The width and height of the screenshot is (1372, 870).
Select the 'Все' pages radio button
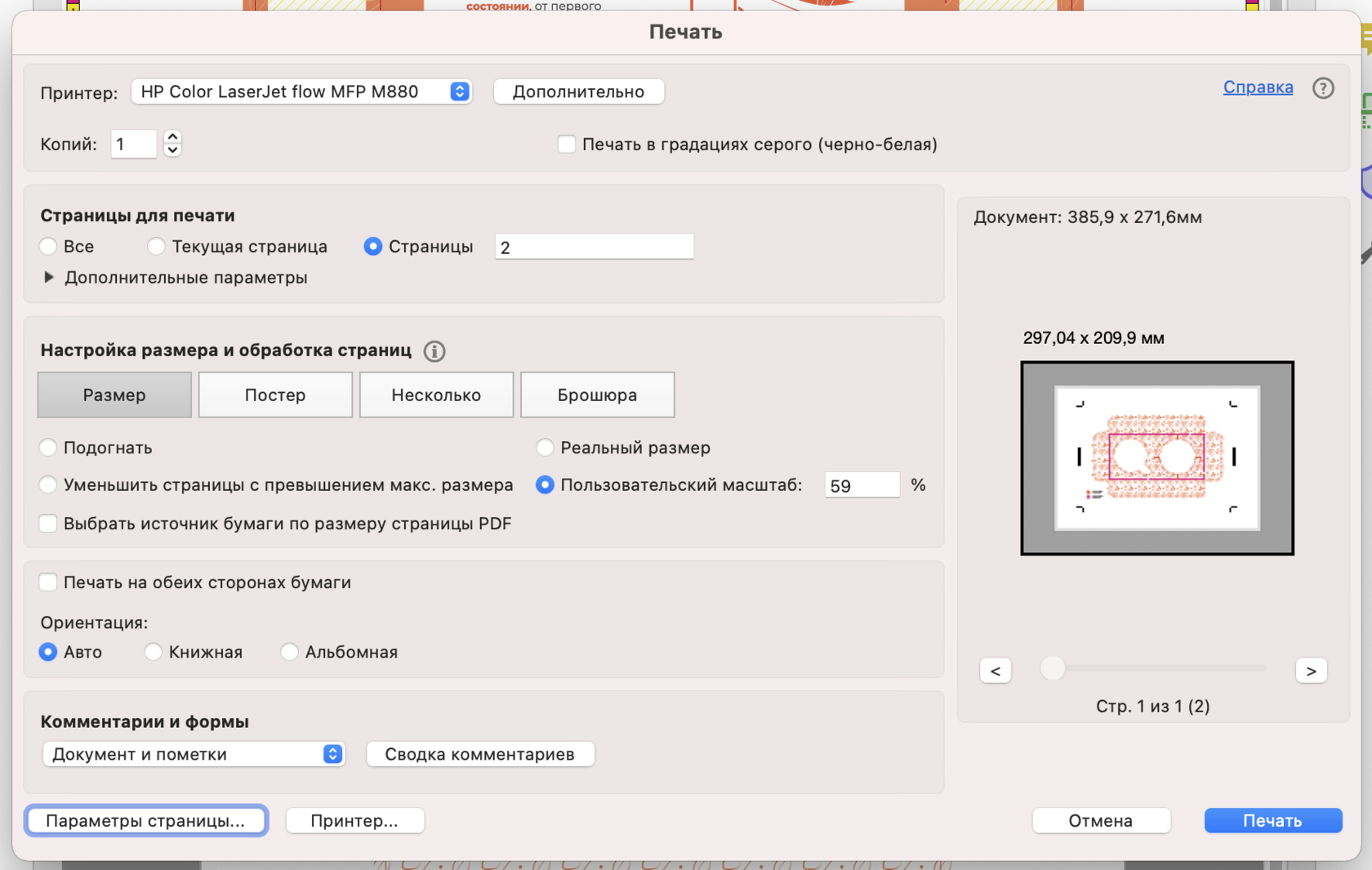coord(48,247)
